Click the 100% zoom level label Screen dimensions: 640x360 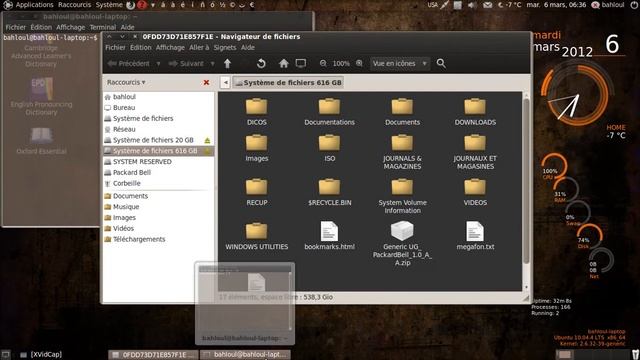tap(341, 64)
